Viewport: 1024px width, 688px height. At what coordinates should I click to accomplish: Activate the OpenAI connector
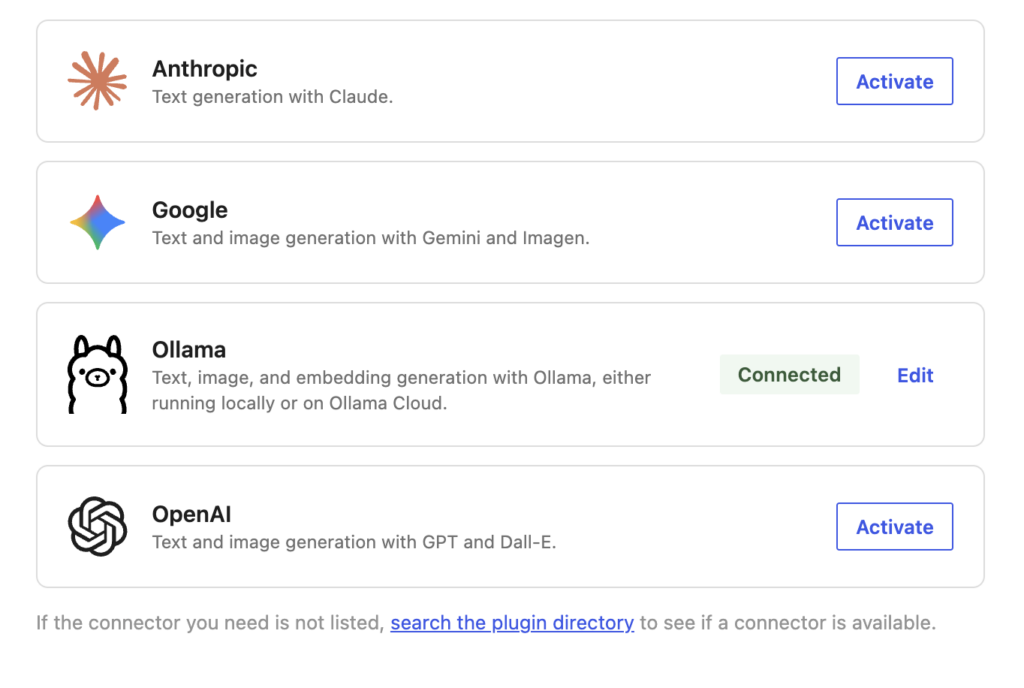(894, 526)
